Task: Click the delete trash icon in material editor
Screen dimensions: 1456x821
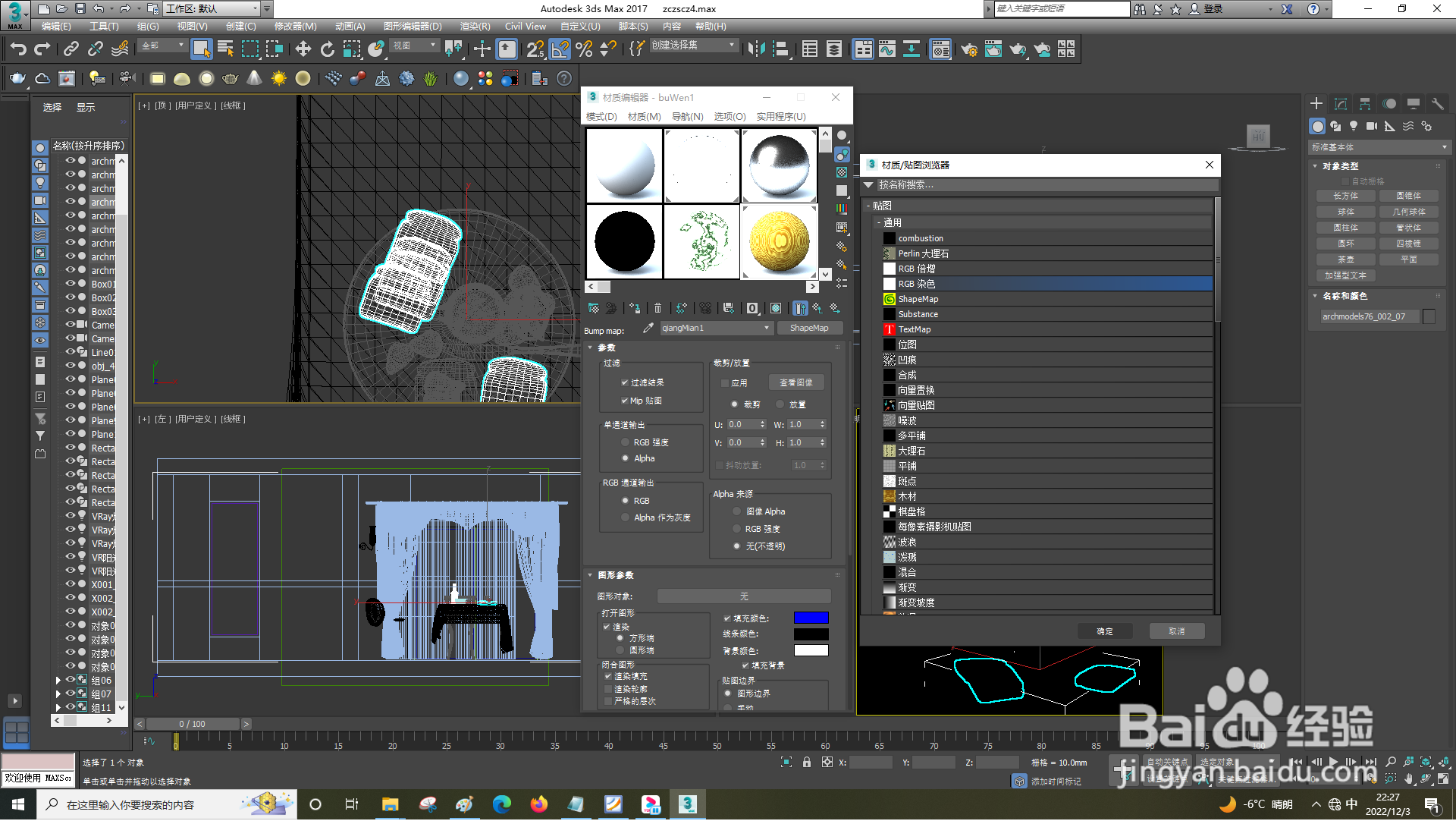Action: [x=657, y=308]
